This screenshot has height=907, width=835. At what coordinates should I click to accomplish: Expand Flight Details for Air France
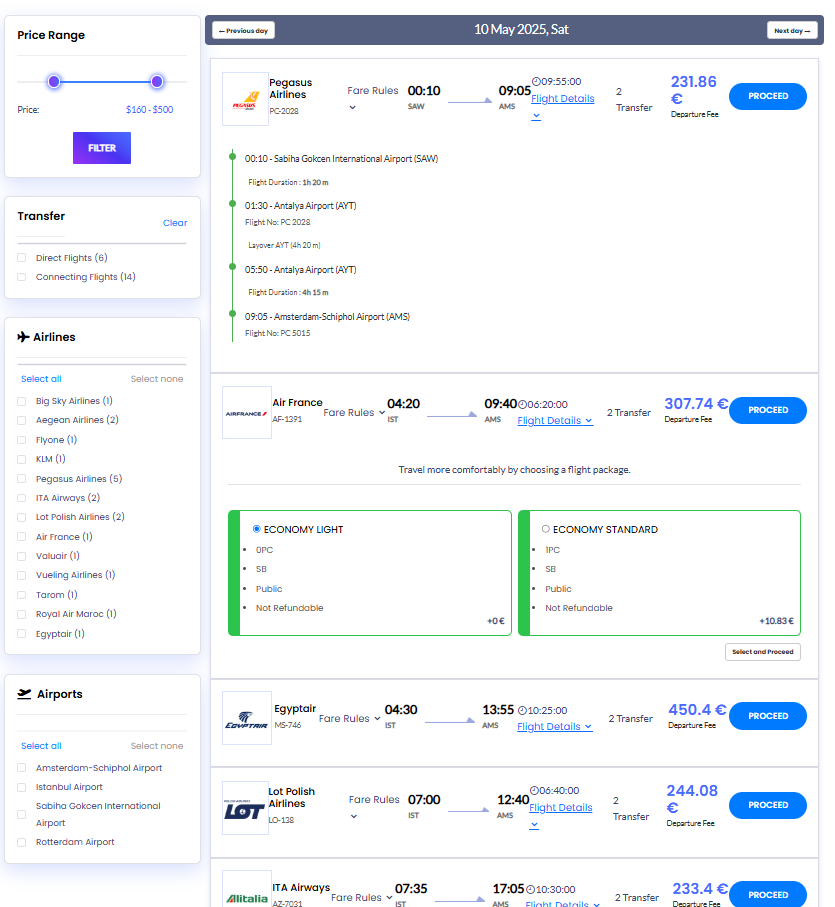[x=555, y=421]
